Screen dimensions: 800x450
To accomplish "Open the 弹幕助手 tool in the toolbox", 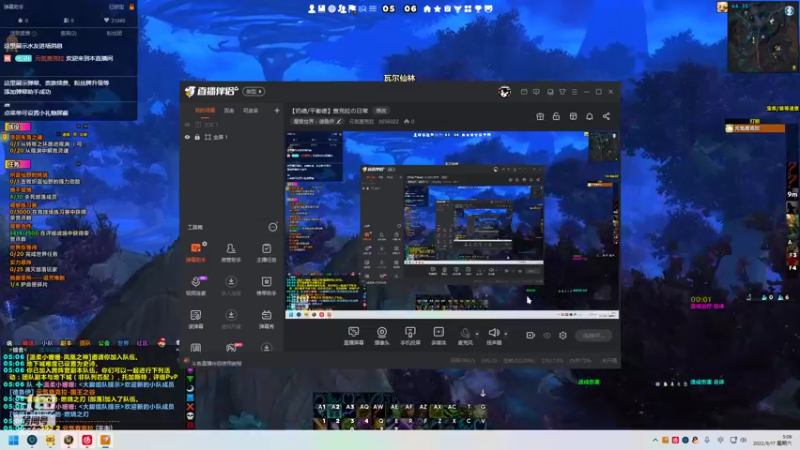I will coord(196,253).
